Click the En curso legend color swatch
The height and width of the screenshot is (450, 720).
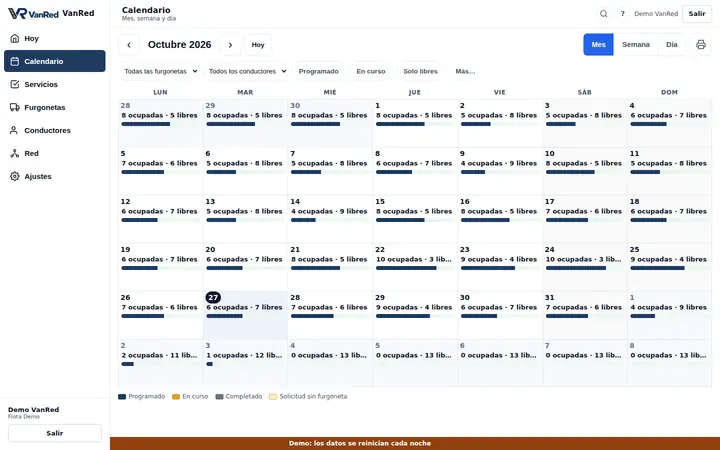pyautogui.click(x=176, y=397)
